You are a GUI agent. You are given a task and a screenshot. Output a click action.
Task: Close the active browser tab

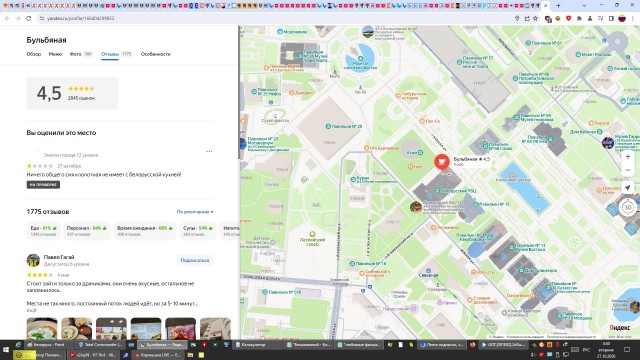[546, 6]
